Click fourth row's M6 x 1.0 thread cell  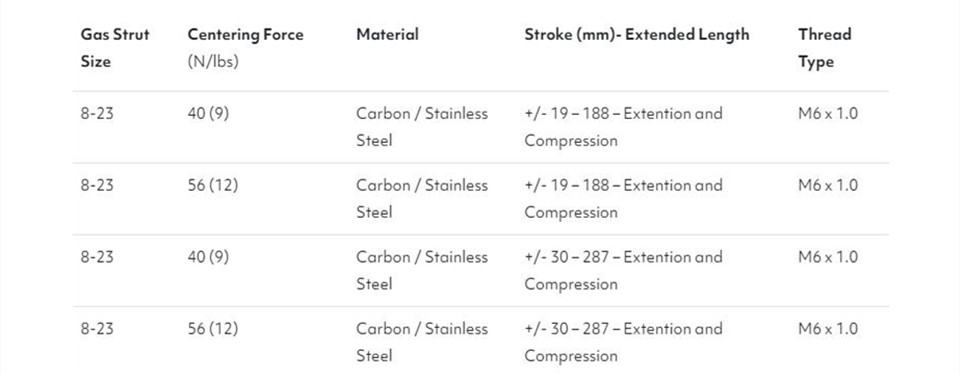[x=828, y=329]
